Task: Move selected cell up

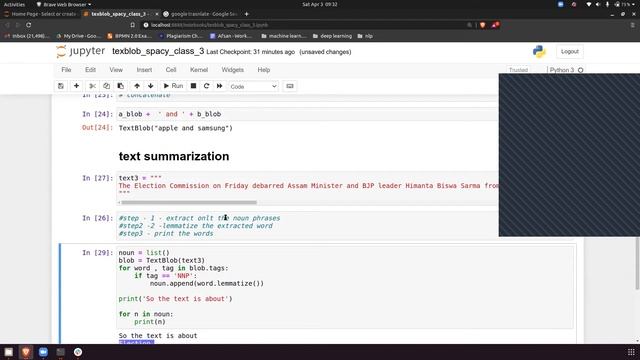Action: pos(137,86)
